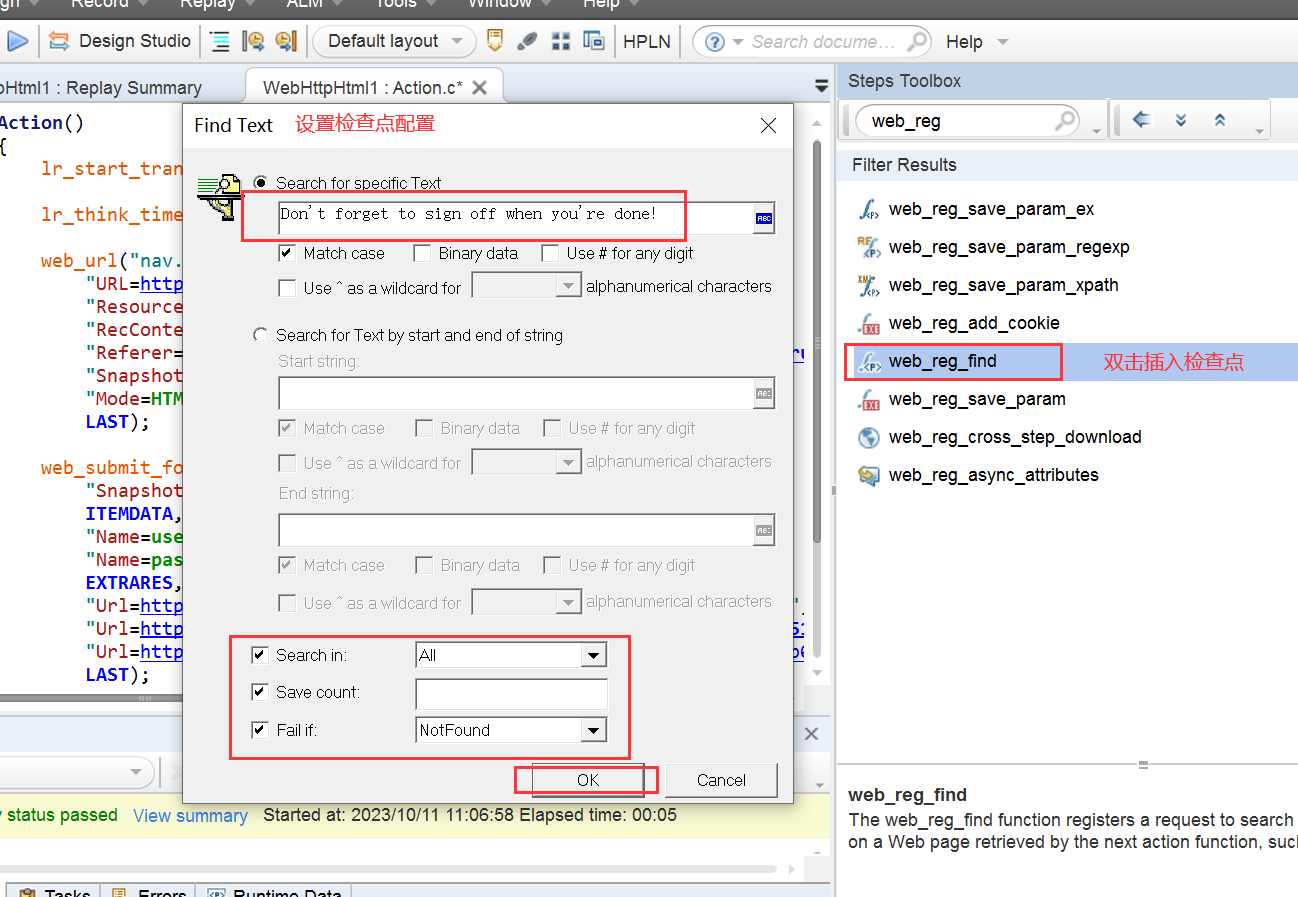Open the Steps Toolbox search options arrow
Image resolution: width=1298 pixels, height=897 pixels.
point(1096,132)
